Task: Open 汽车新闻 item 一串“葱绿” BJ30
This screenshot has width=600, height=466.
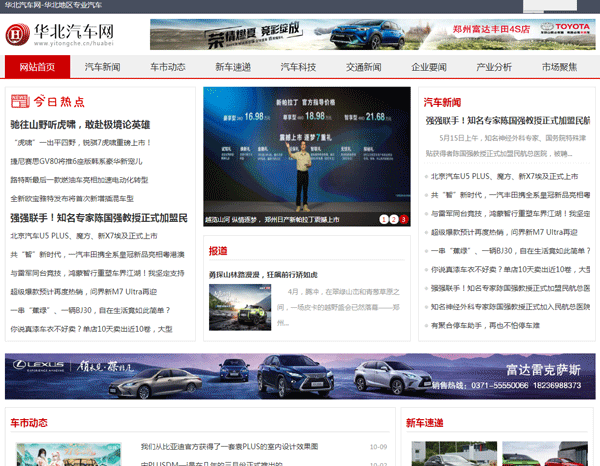Action: tap(510, 251)
